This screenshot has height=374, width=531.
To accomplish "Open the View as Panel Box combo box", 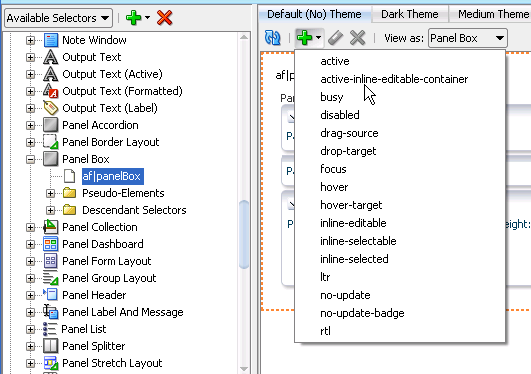I will (x=468, y=38).
